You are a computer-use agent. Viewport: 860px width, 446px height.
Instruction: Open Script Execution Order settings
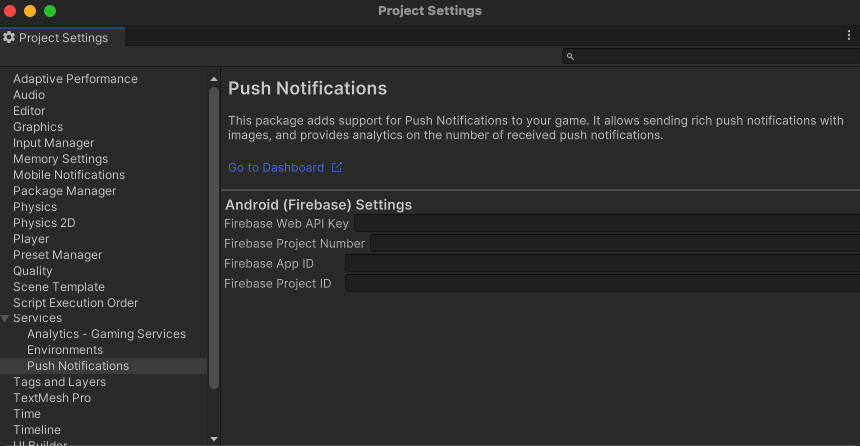coord(75,303)
